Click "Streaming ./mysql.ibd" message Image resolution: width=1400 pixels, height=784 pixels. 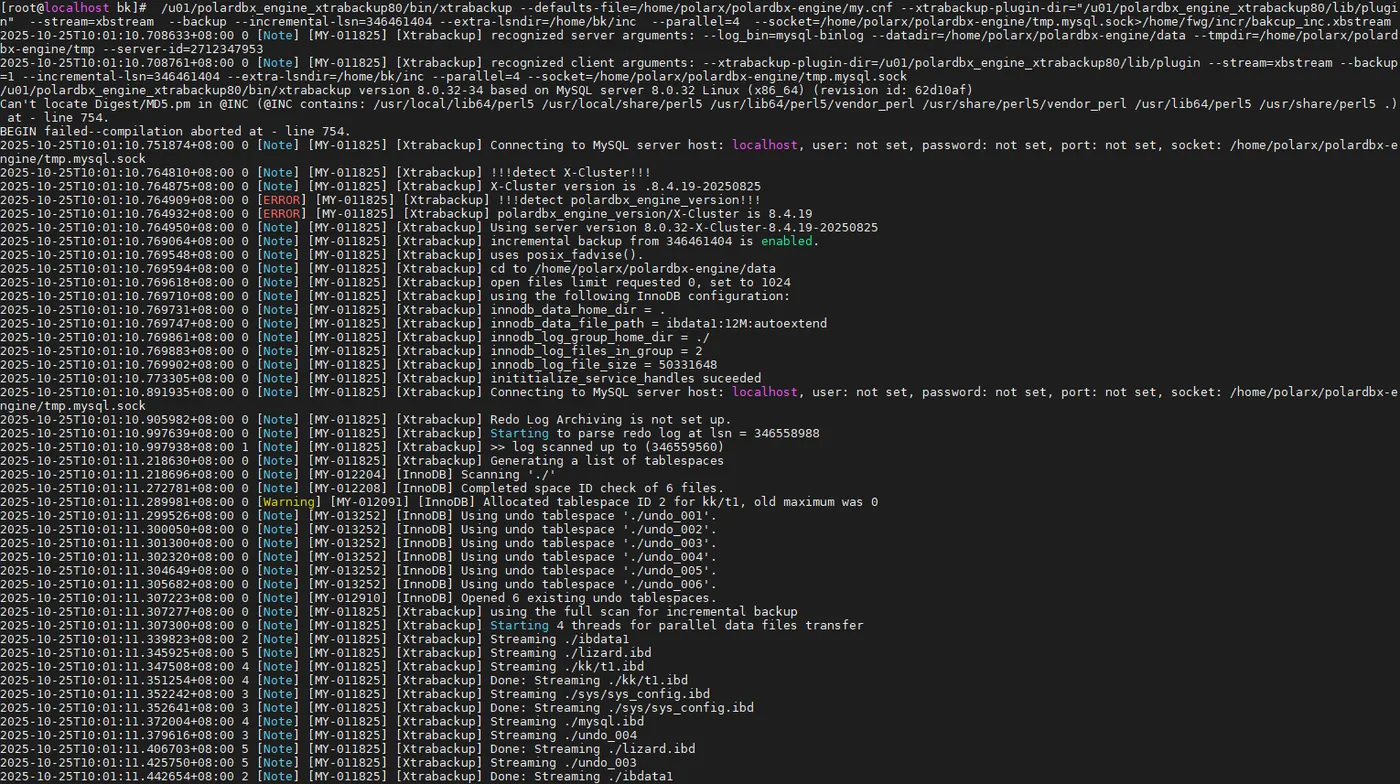pyautogui.click(x=567, y=721)
